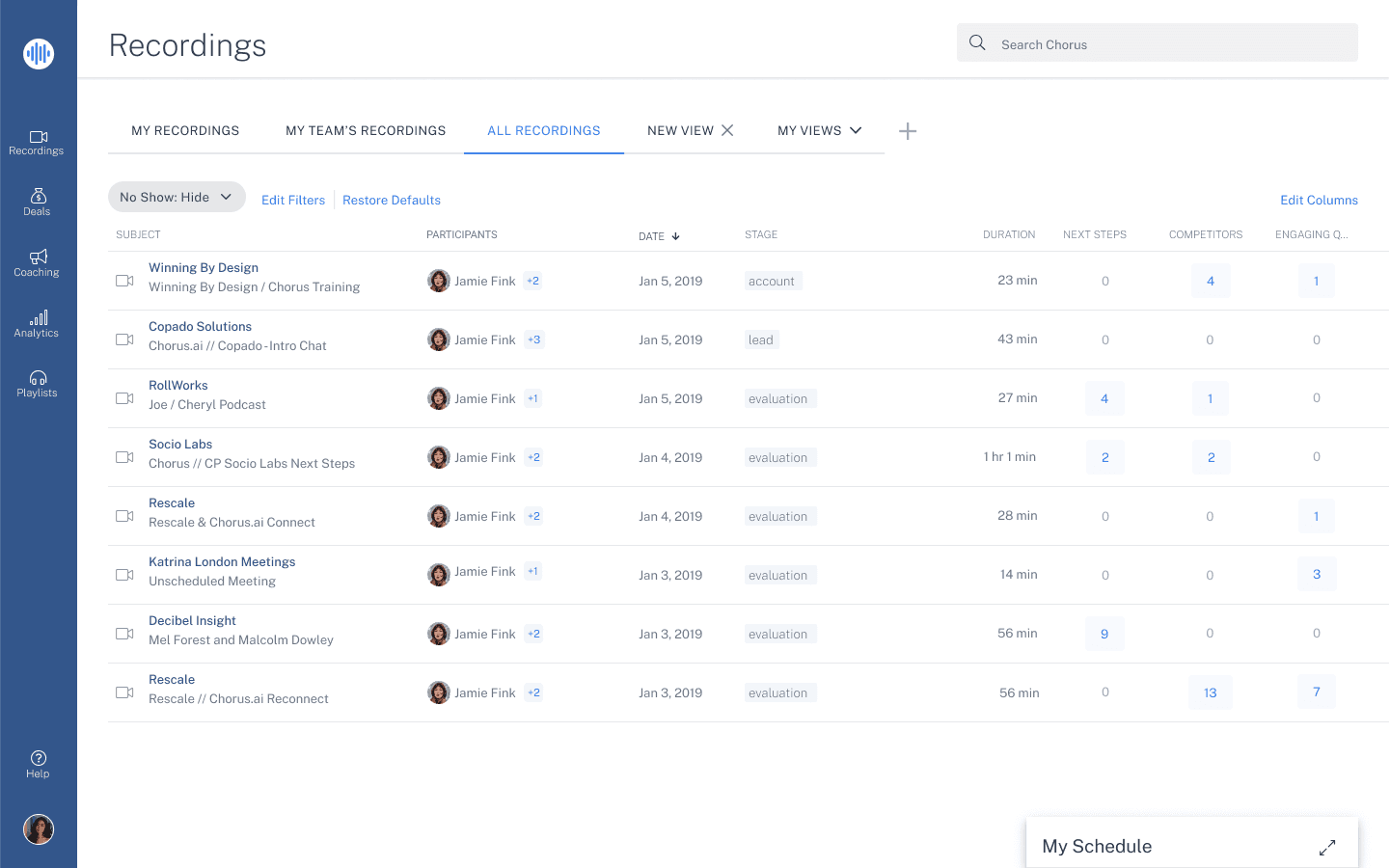Open the Chorus logo home icon

pos(39,53)
